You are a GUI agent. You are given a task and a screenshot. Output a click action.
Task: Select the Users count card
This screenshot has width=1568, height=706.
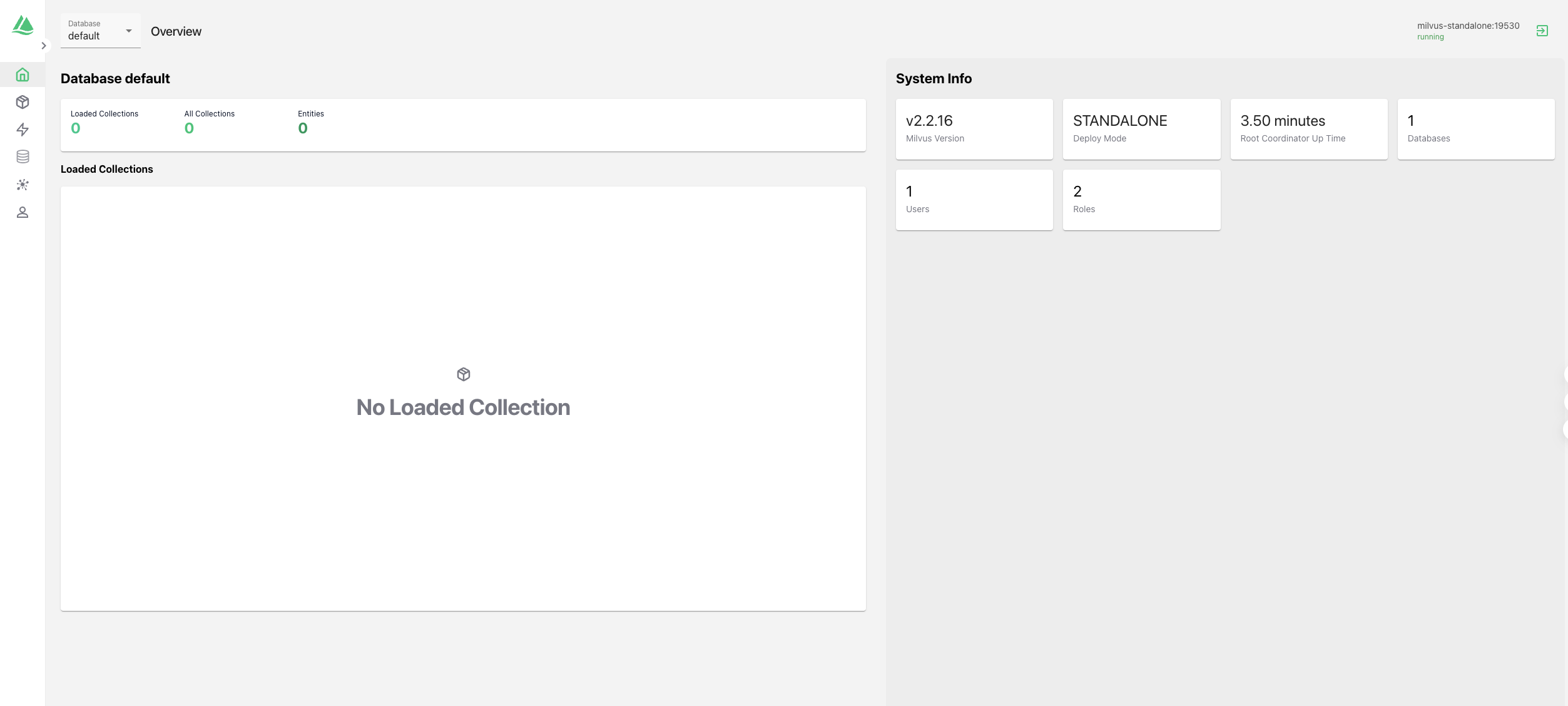(x=974, y=200)
